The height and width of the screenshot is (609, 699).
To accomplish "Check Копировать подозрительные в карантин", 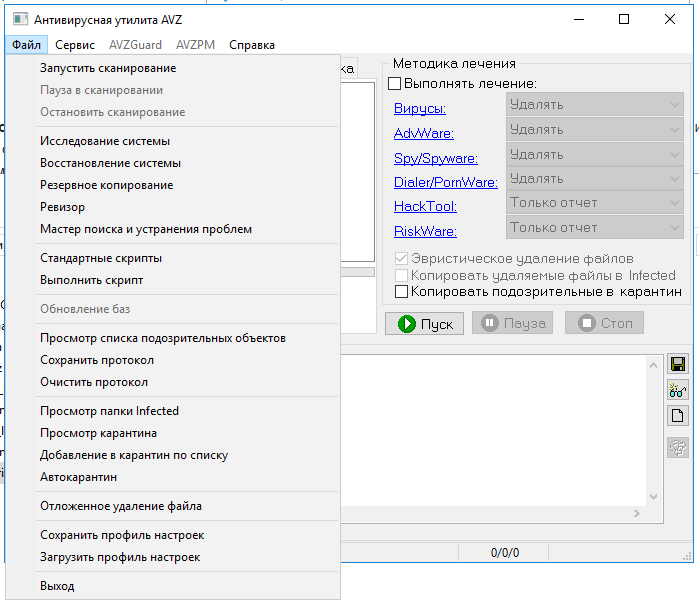I will 402,292.
